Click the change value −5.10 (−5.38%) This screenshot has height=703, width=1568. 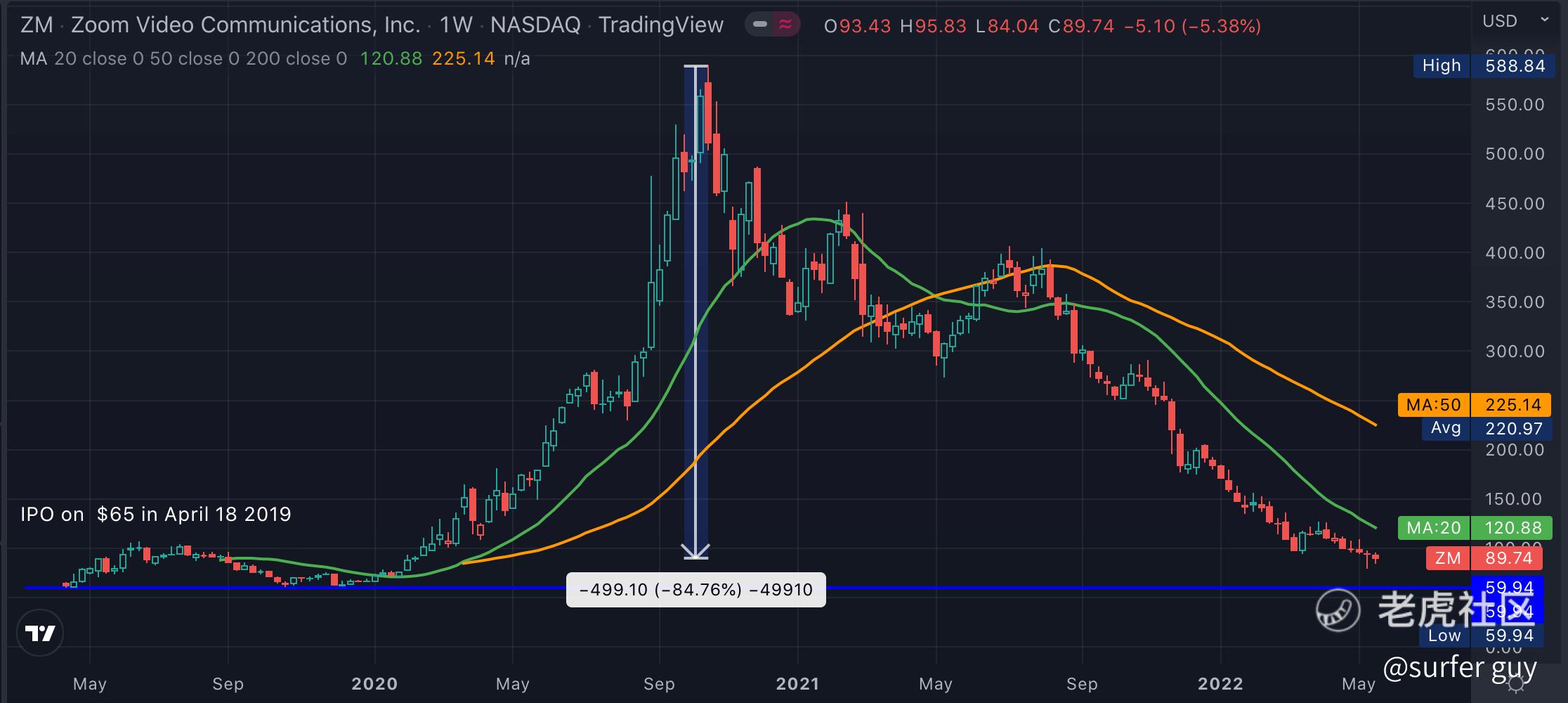(x=1192, y=26)
